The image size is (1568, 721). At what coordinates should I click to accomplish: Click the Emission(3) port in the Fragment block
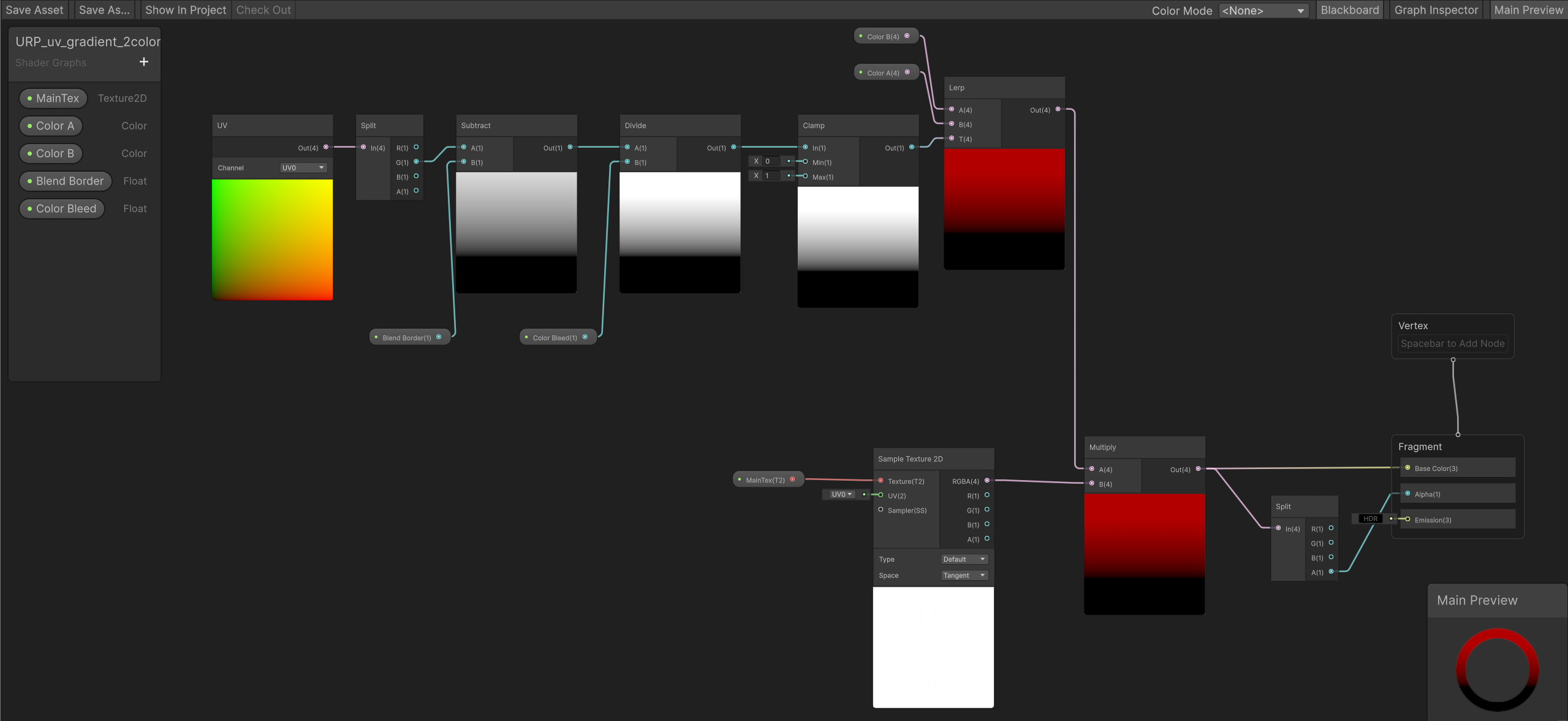coord(1407,519)
